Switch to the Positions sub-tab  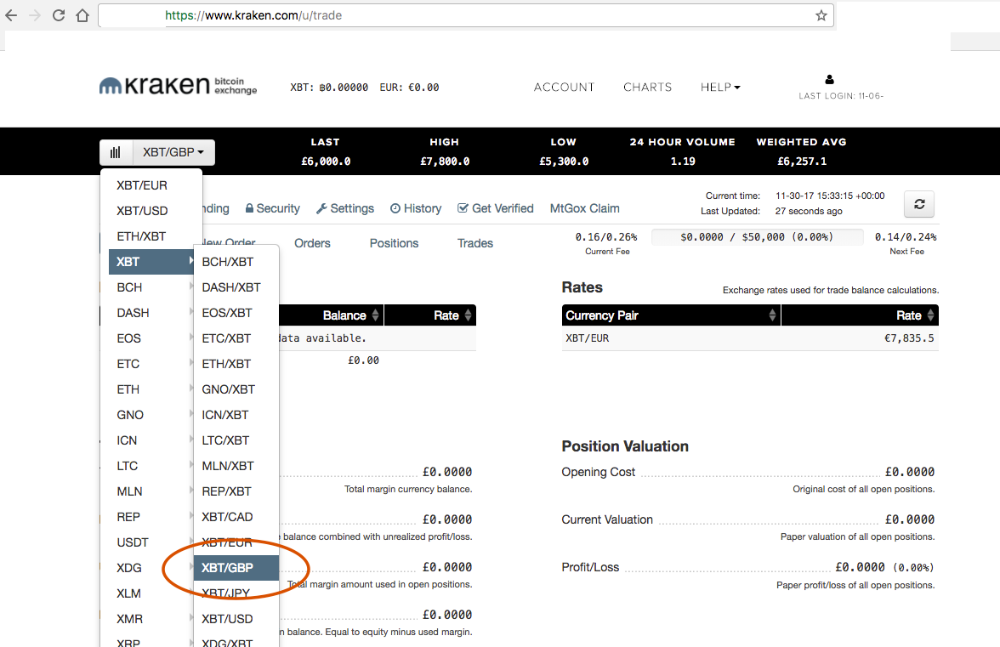point(394,244)
